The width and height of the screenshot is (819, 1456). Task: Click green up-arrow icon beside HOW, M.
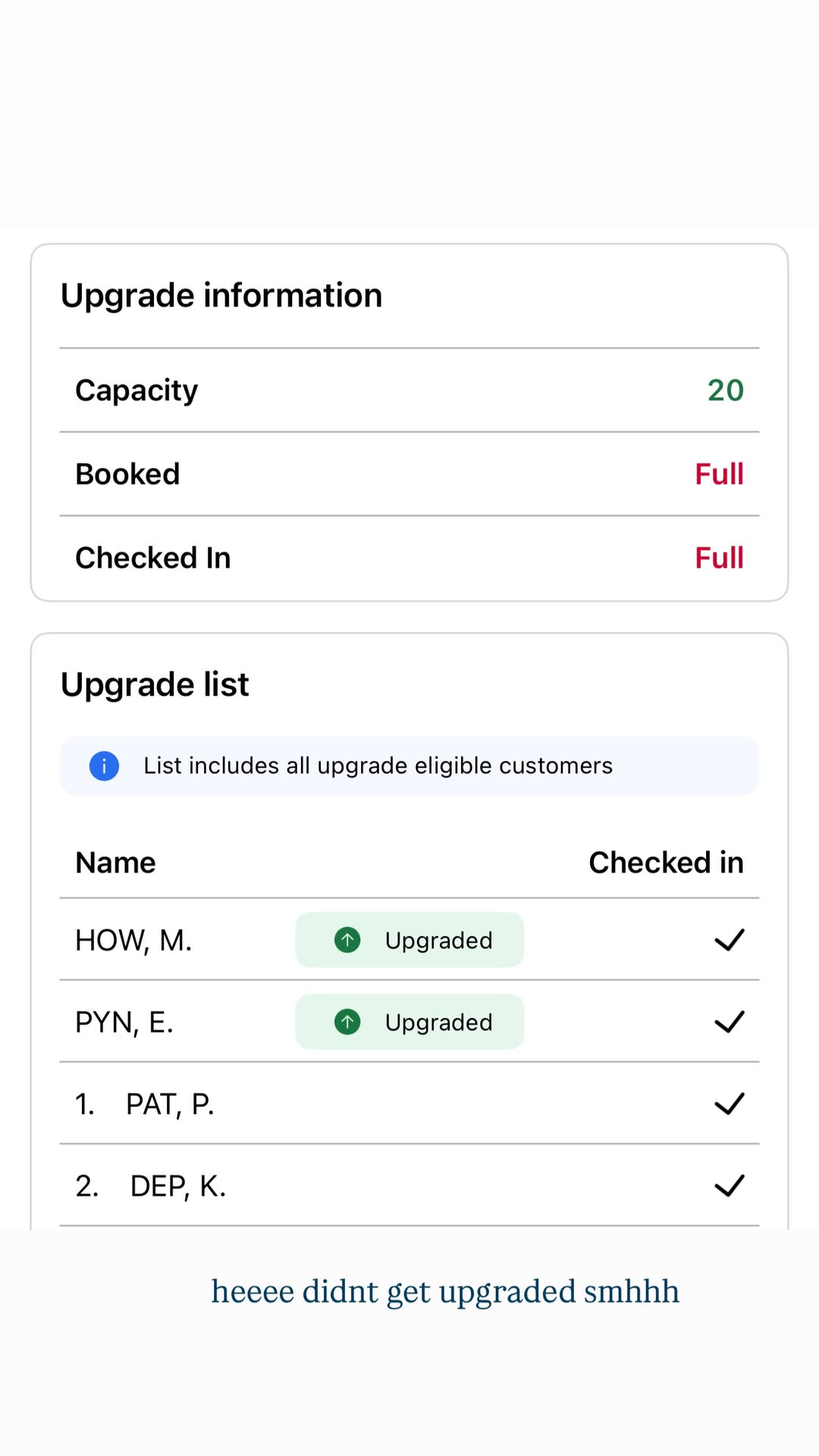pos(347,940)
